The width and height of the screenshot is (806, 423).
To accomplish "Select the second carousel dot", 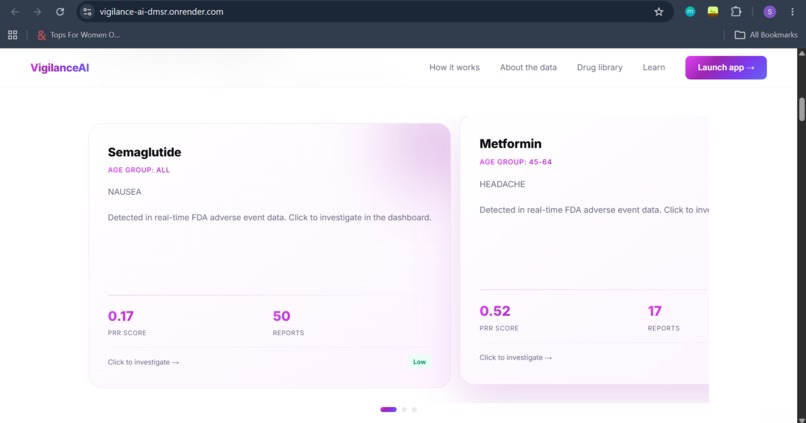I will pyautogui.click(x=405, y=410).
